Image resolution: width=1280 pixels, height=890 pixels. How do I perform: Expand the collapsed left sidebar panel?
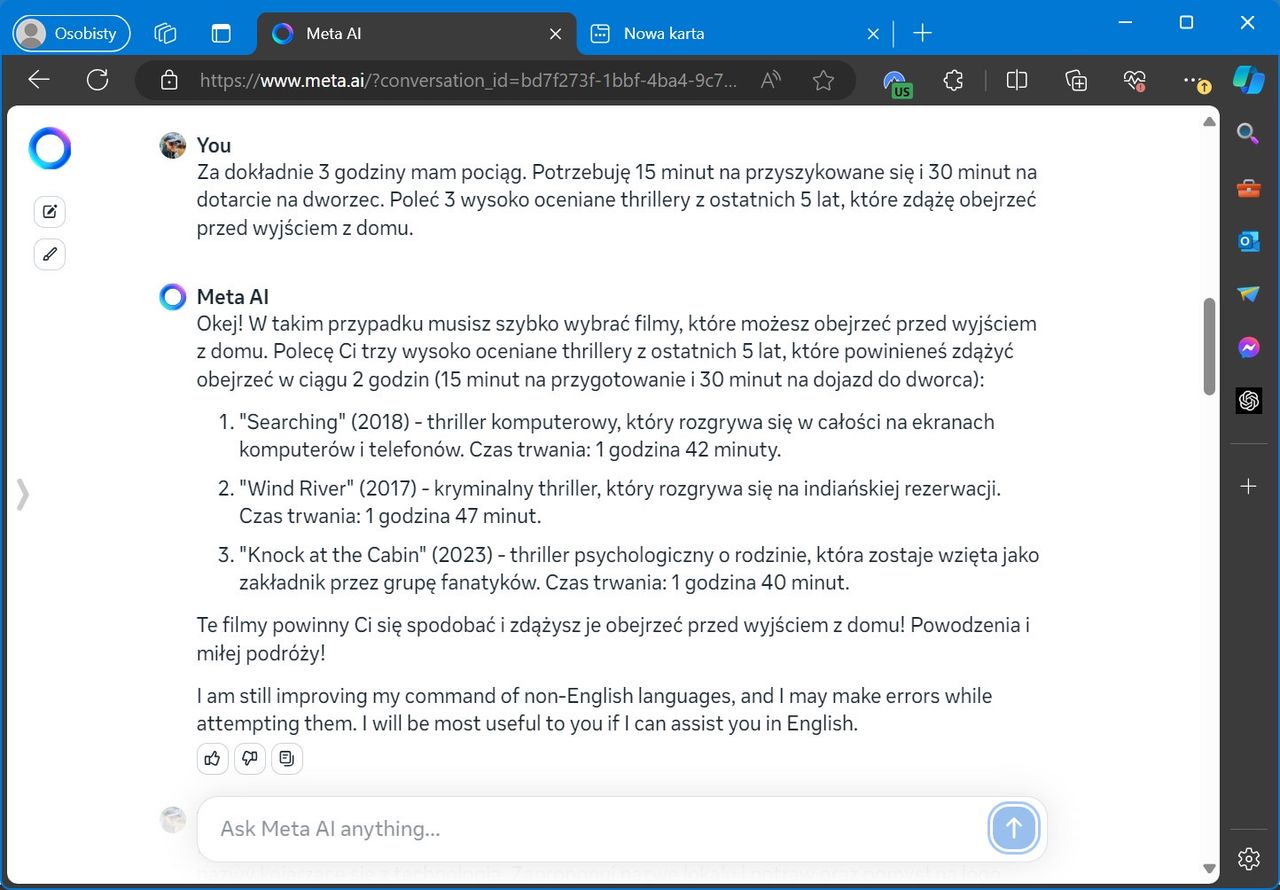tap(22, 494)
